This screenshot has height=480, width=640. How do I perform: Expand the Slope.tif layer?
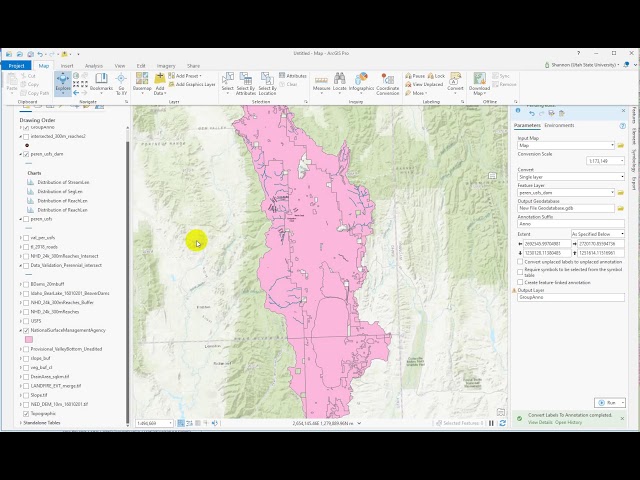point(21,395)
